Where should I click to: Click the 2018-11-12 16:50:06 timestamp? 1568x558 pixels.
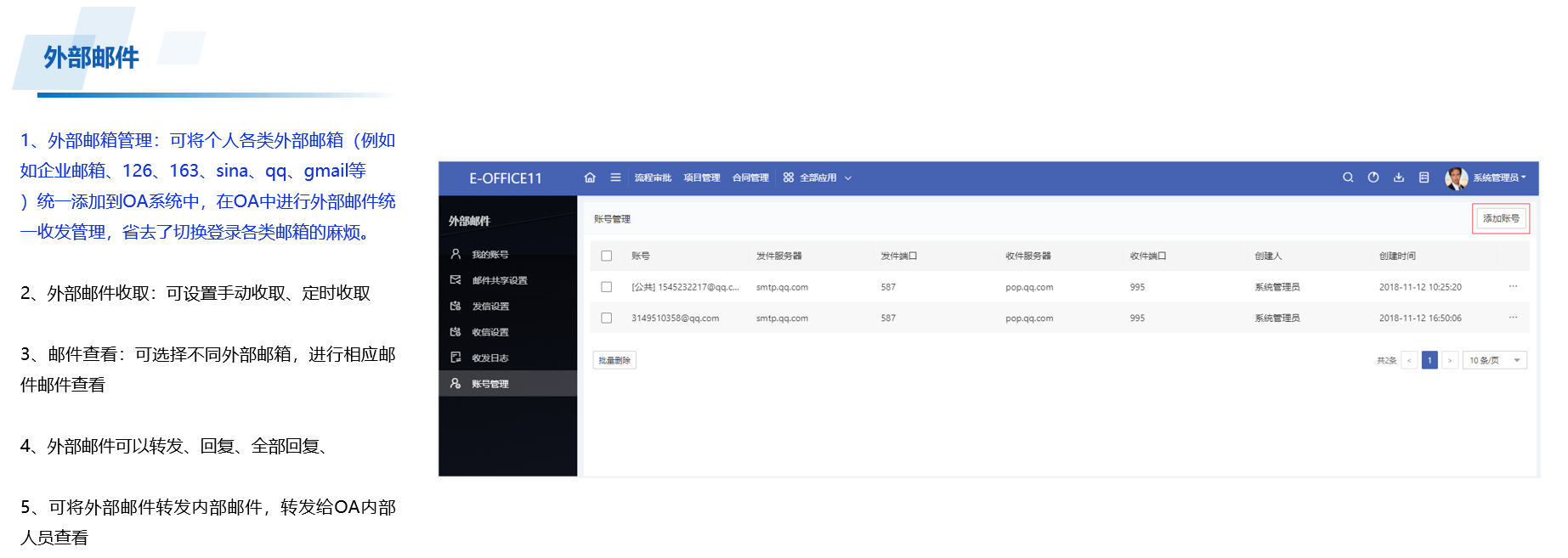(x=1420, y=318)
